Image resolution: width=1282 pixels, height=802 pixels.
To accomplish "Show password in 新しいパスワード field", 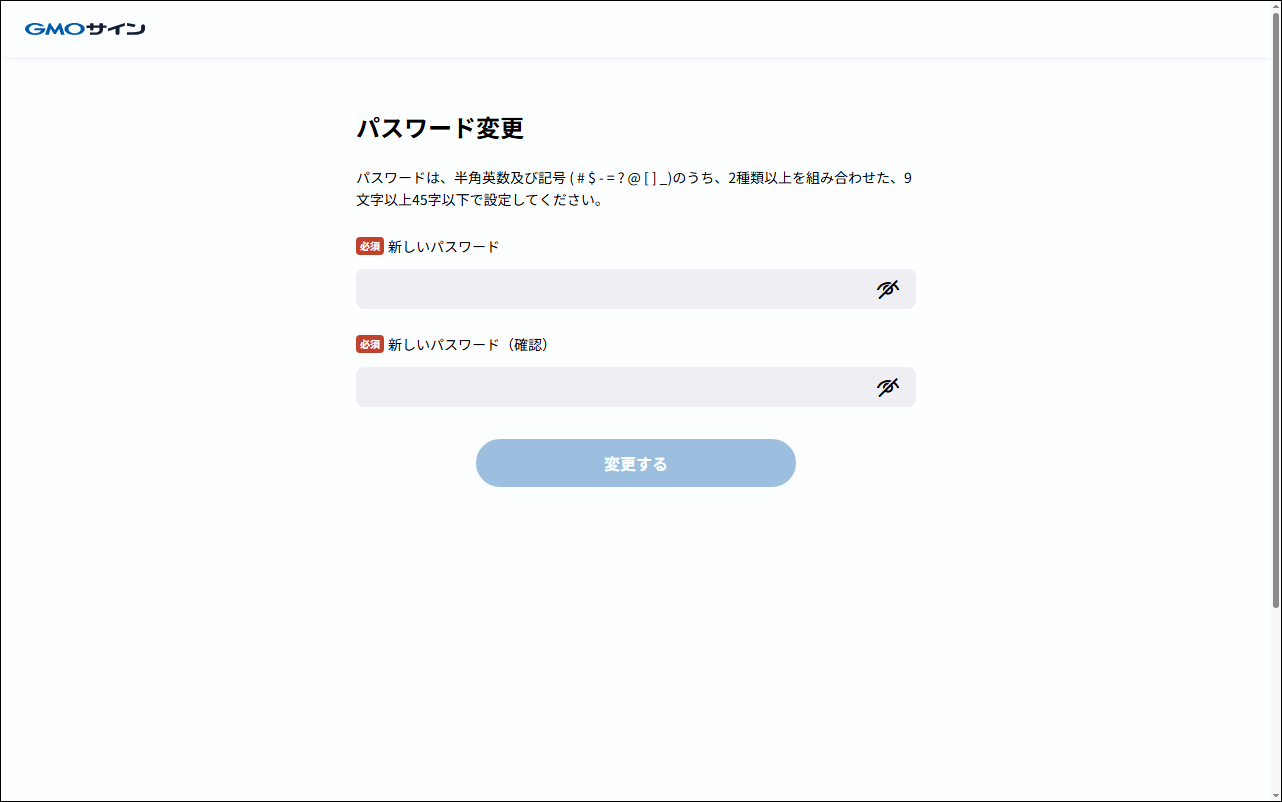I will pyautogui.click(x=888, y=289).
